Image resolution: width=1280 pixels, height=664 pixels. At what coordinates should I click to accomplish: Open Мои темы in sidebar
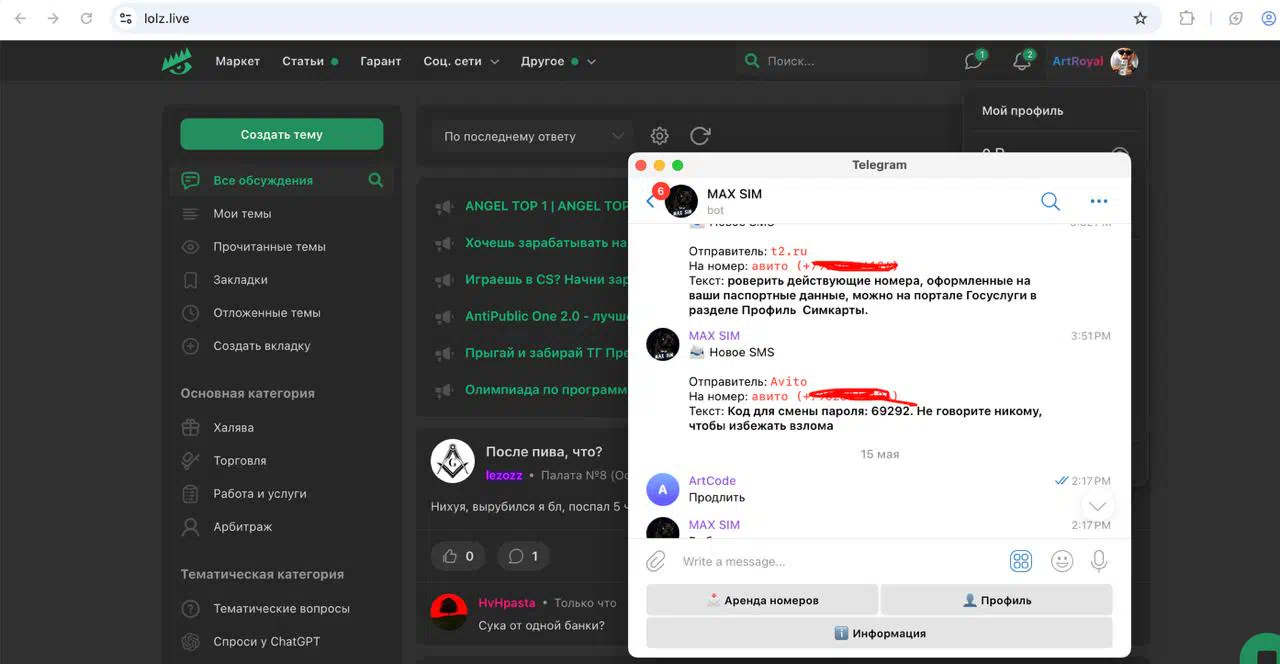point(242,214)
